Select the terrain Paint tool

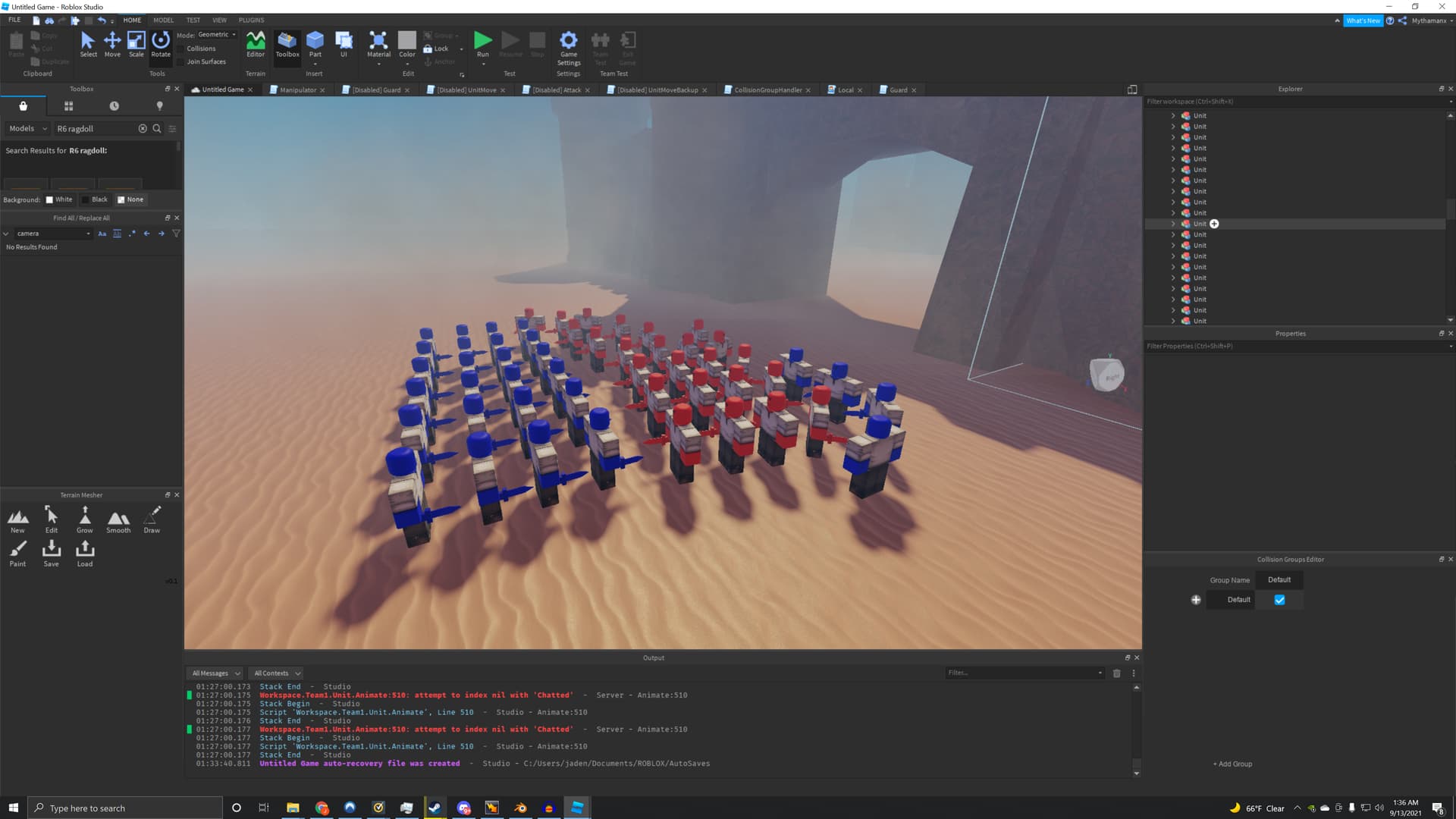coord(17,554)
